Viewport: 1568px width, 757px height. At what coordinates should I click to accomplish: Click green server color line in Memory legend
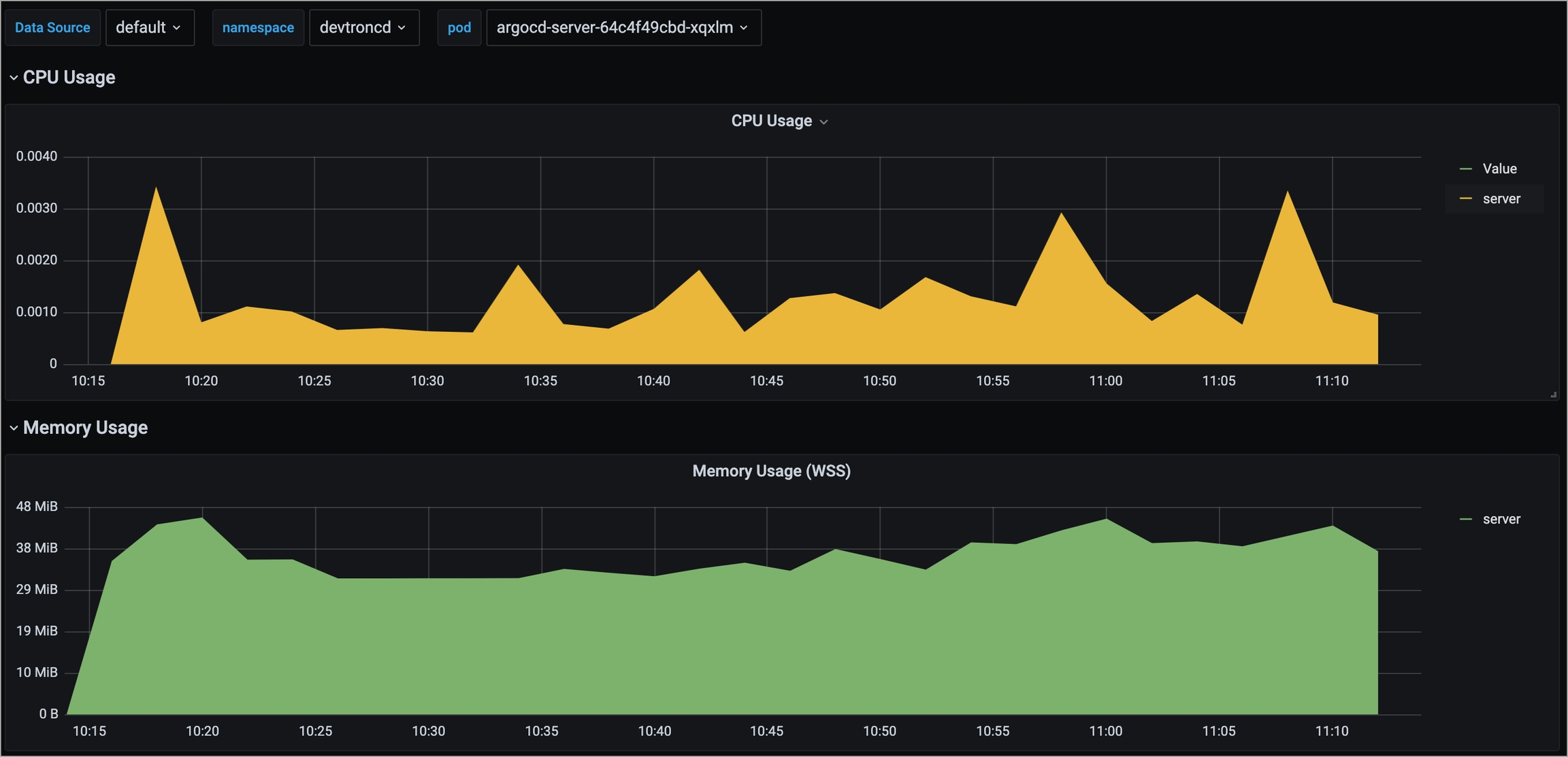[x=1466, y=520]
